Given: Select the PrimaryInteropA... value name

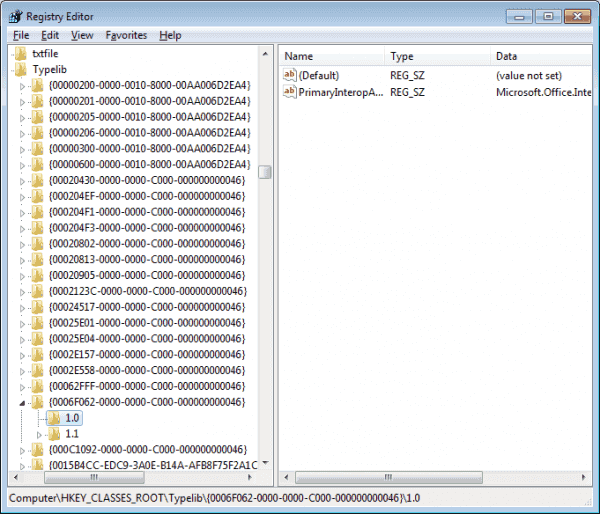Looking at the screenshot, I should click(x=341, y=92).
